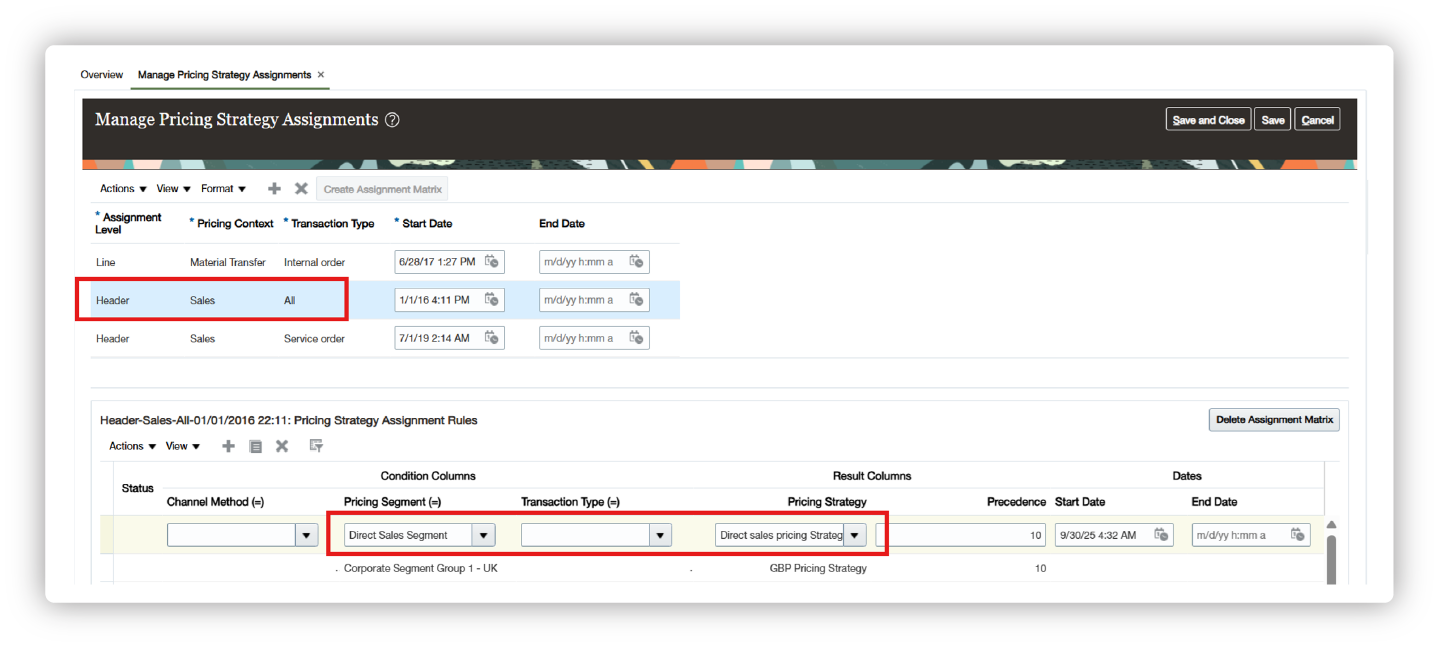Viewport: 1439px width, 648px height.
Task: Duplicate the rule using the copy icon
Action: click(255, 446)
